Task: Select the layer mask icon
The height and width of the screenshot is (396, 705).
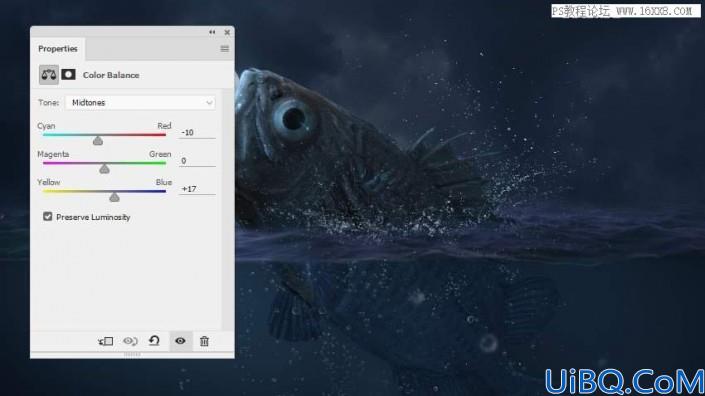Action: tap(68, 75)
